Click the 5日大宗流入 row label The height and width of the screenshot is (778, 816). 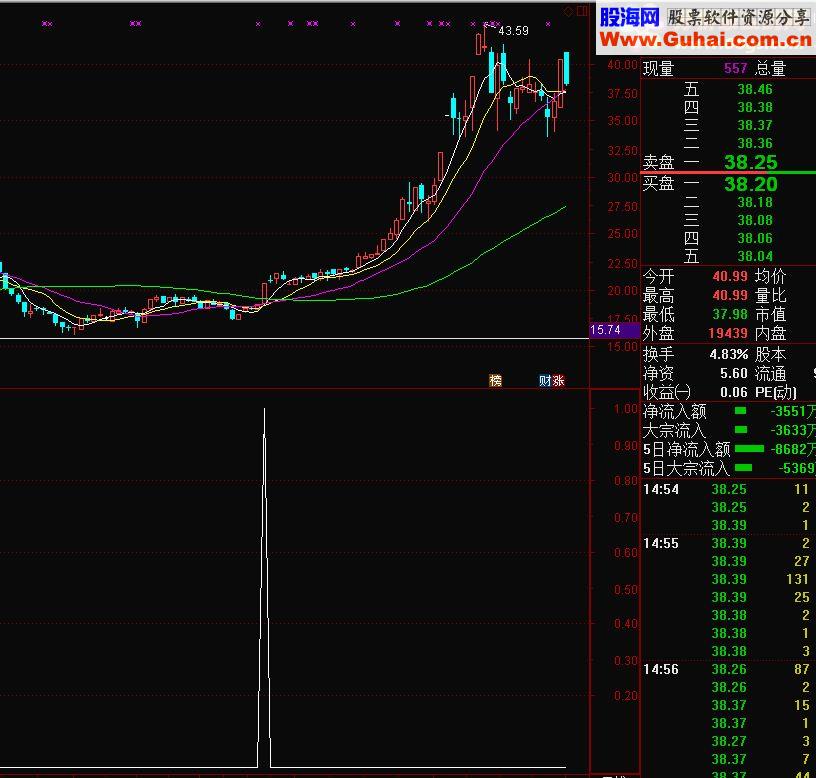coord(686,468)
